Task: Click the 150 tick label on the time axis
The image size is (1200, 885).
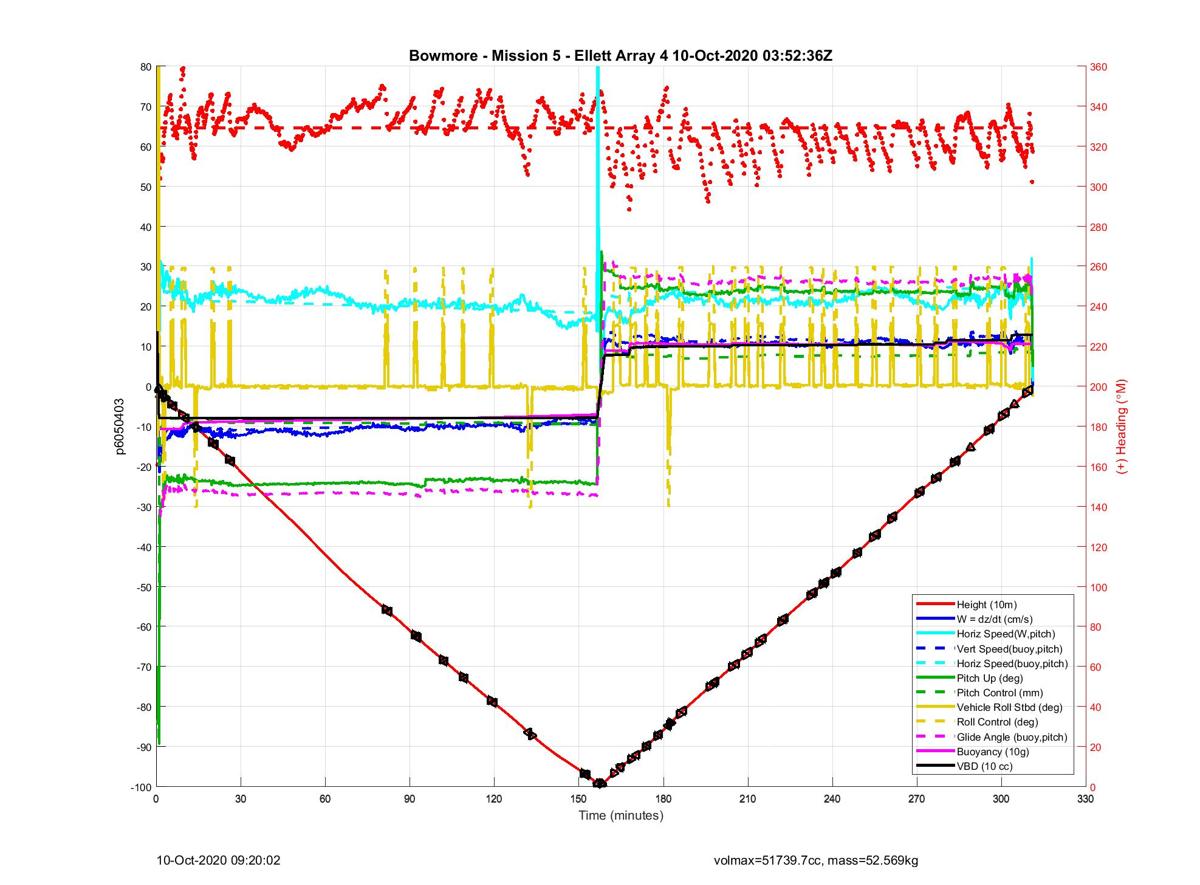Action: (x=578, y=800)
